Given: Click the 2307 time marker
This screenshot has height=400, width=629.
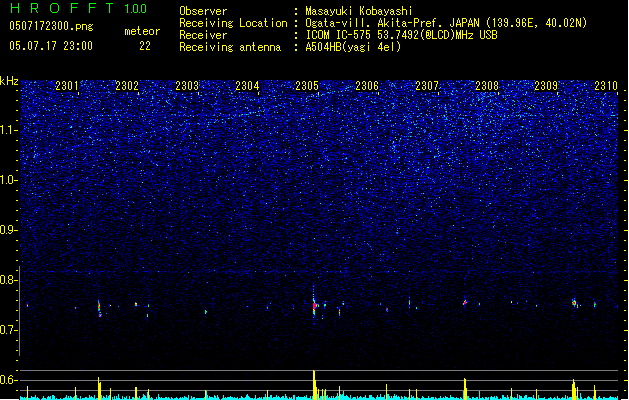Looking at the screenshot, I should pos(427,86).
